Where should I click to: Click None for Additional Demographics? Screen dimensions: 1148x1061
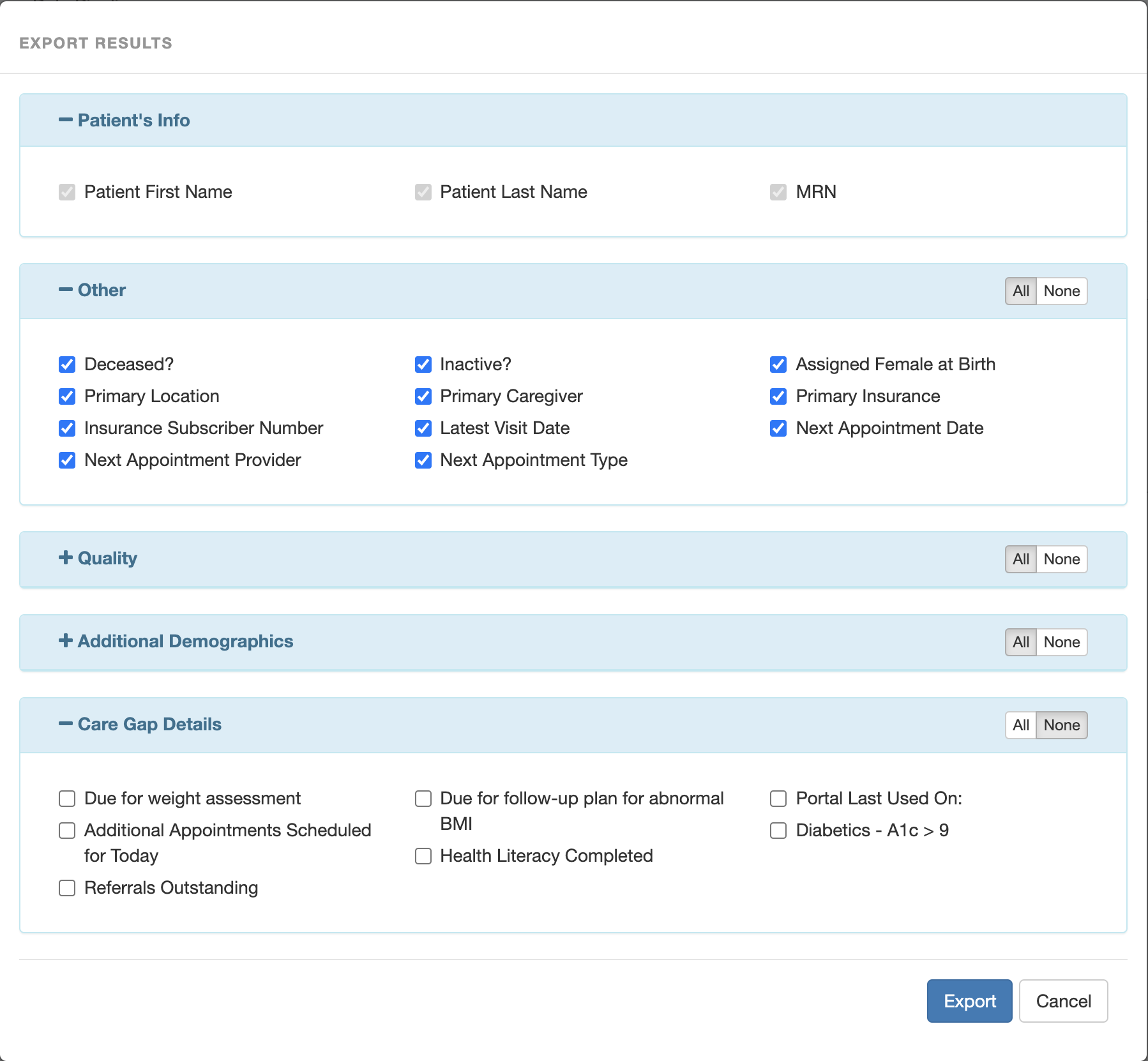(x=1061, y=642)
